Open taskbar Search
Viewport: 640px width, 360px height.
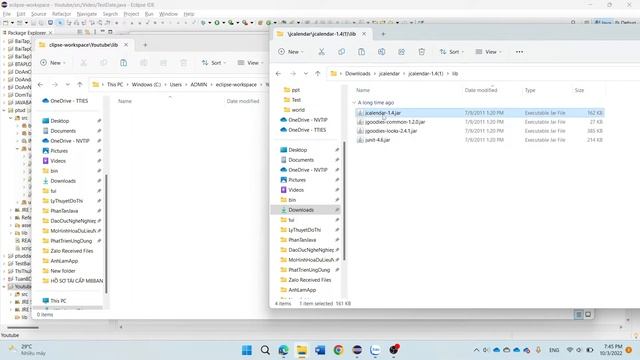265,350
